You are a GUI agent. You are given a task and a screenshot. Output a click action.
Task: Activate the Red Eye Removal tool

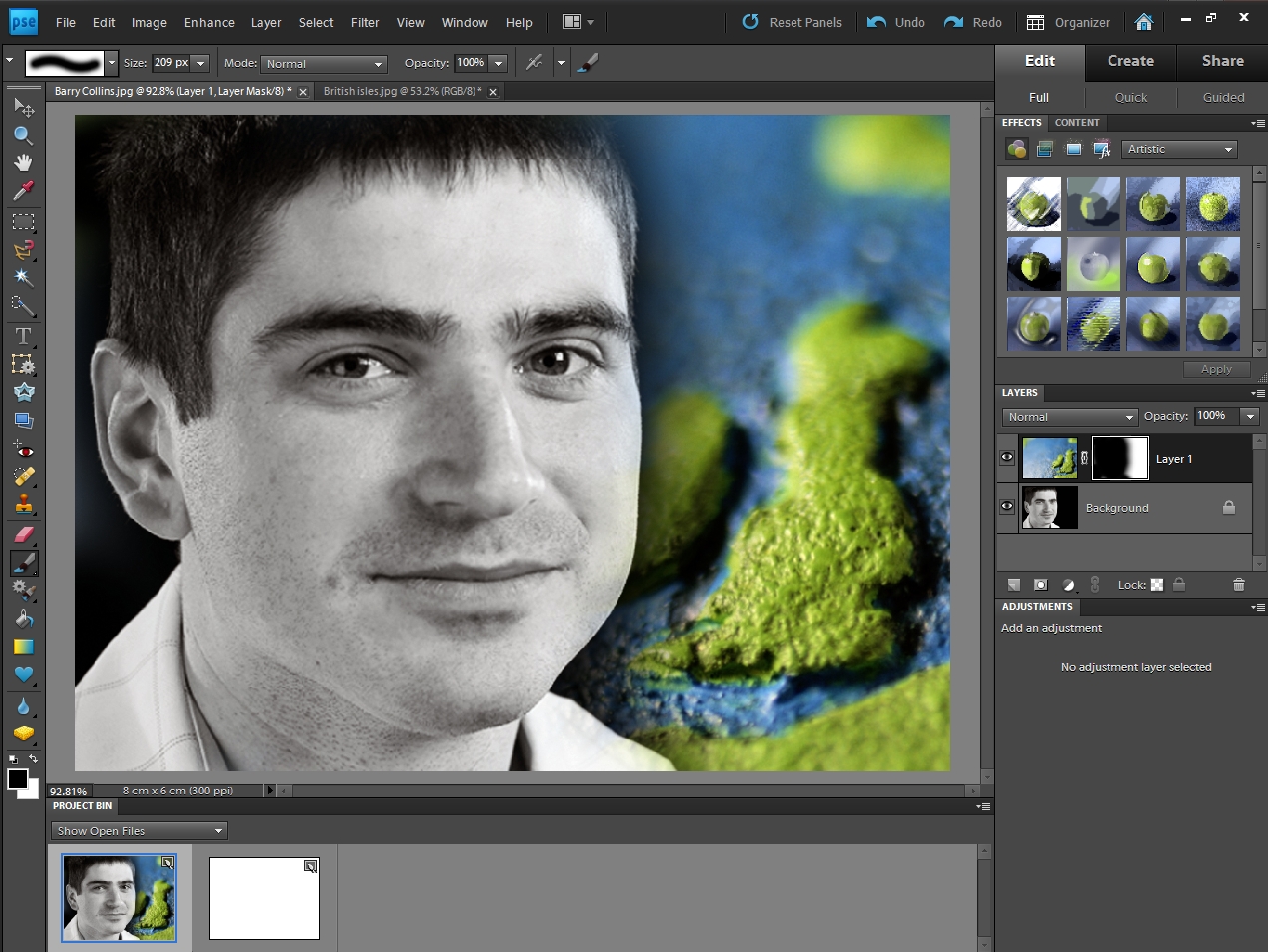(x=23, y=450)
